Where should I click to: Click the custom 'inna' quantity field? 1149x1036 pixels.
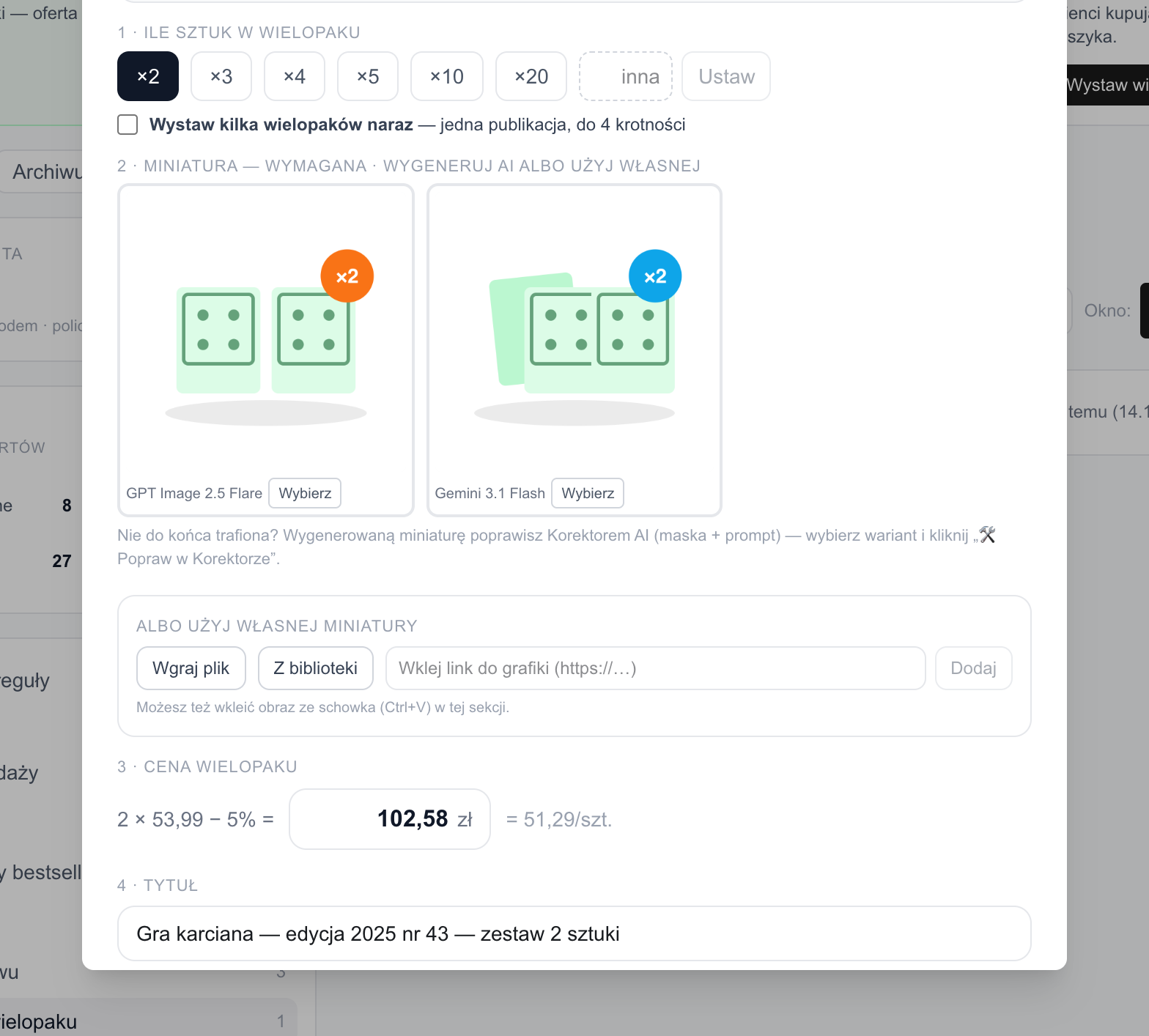click(x=626, y=76)
